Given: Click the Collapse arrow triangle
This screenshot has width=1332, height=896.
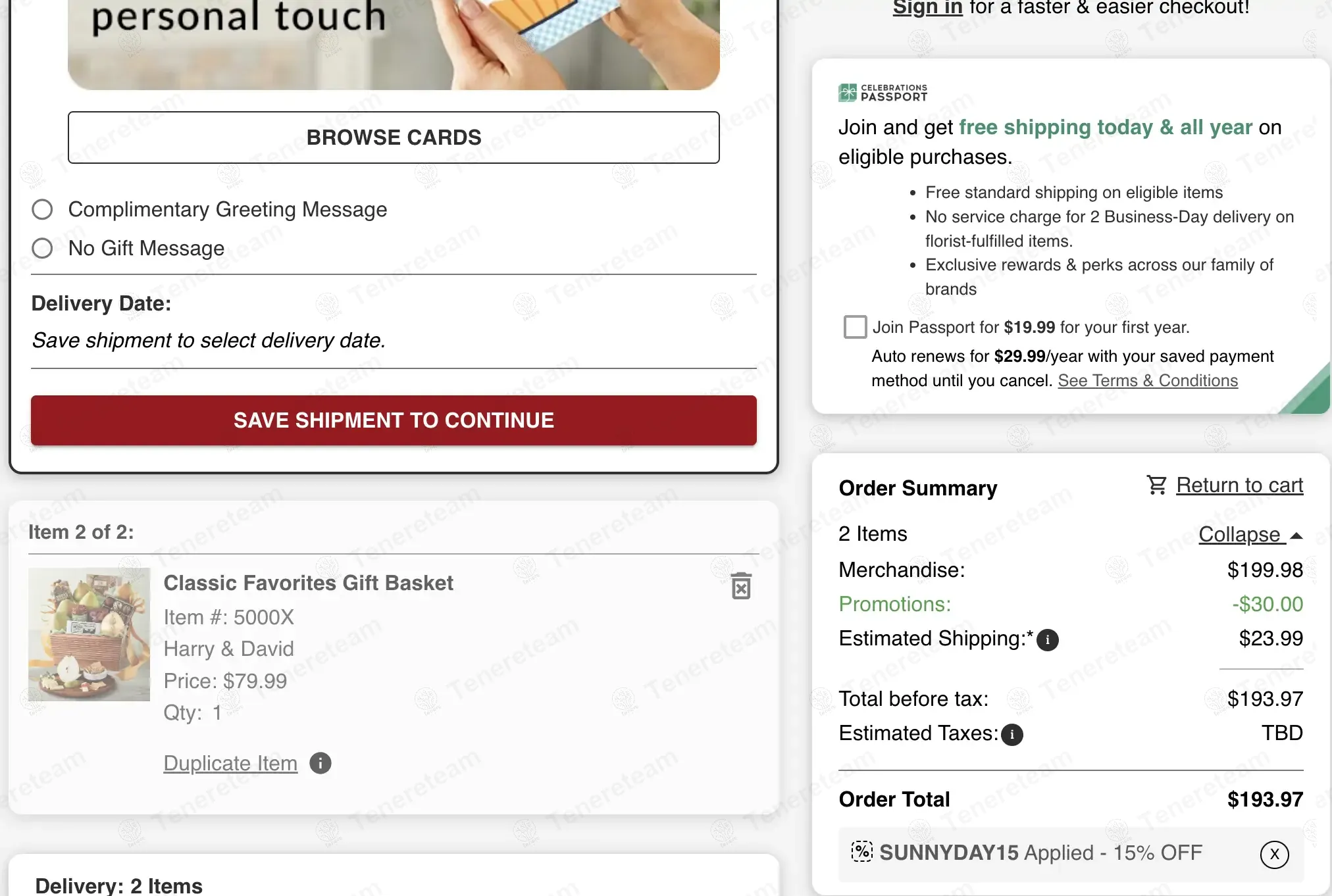Looking at the screenshot, I should coord(1296,535).
